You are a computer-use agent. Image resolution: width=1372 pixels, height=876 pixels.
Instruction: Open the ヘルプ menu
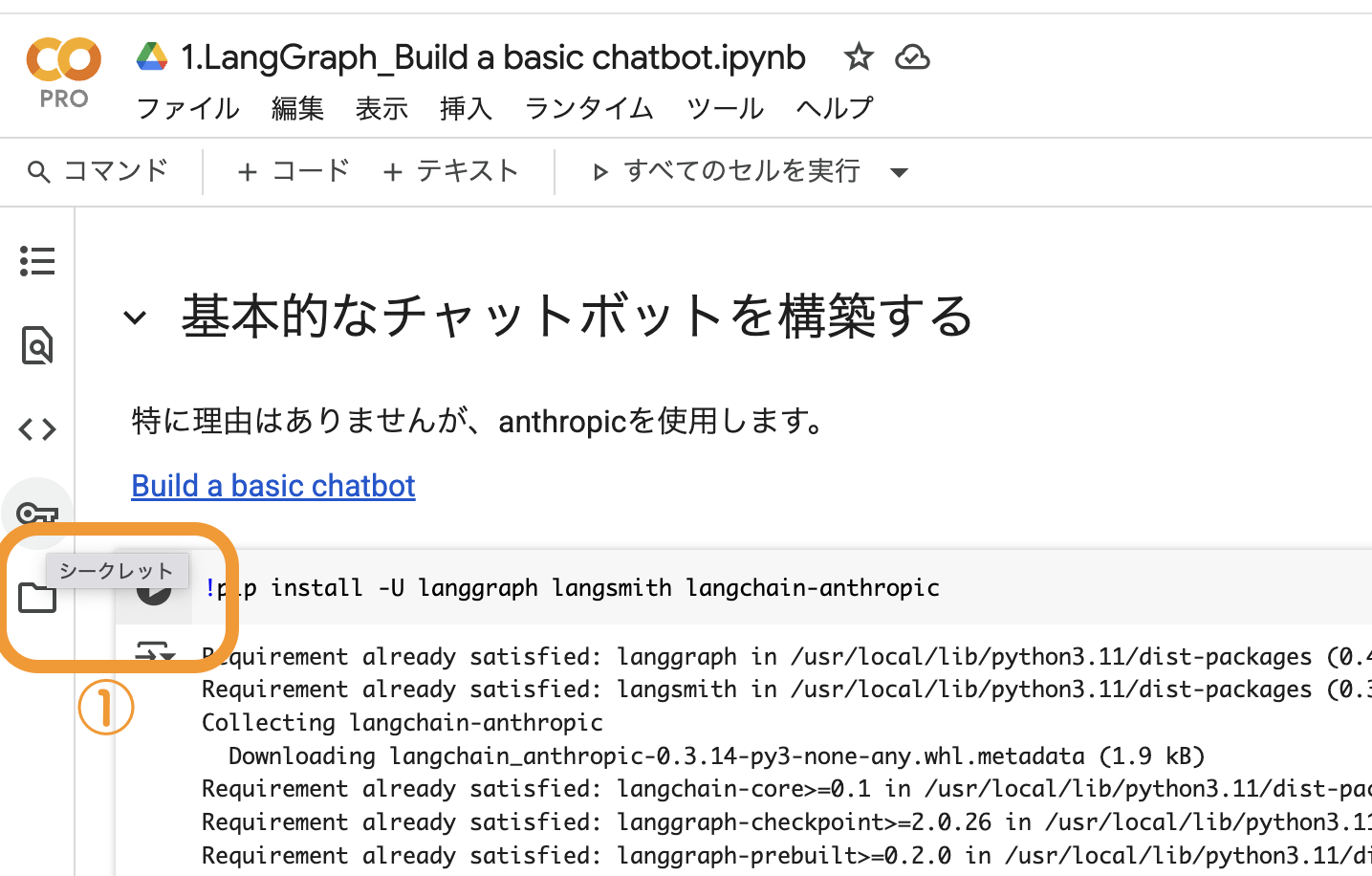[x=835, y=108]
